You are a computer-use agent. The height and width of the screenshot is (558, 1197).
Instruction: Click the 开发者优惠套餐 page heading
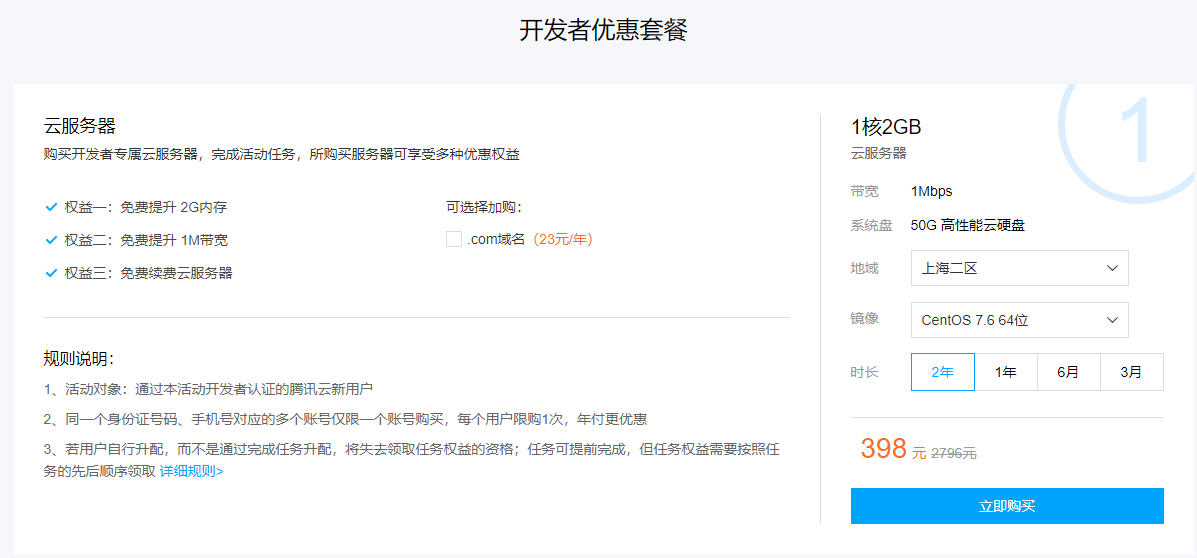click(603, 30)
